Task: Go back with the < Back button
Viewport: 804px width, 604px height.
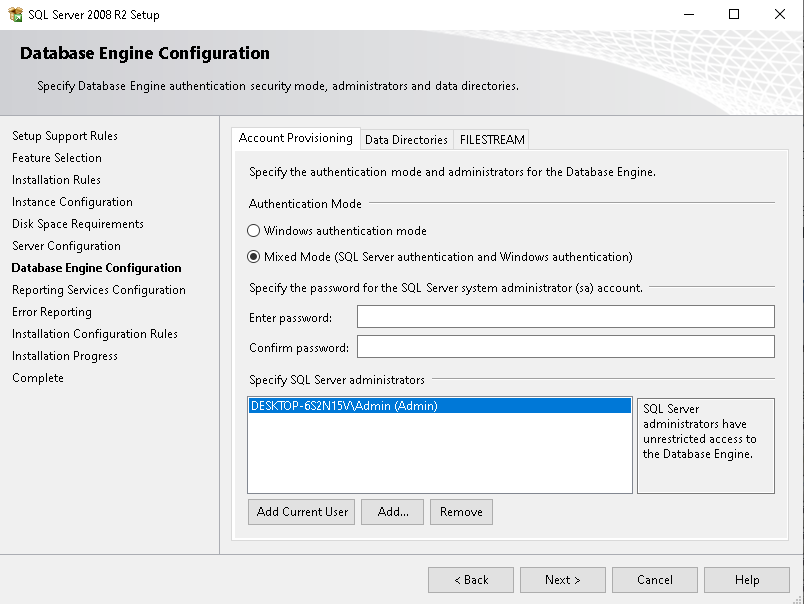Action: pyautogui.click(x=471, y=579)
